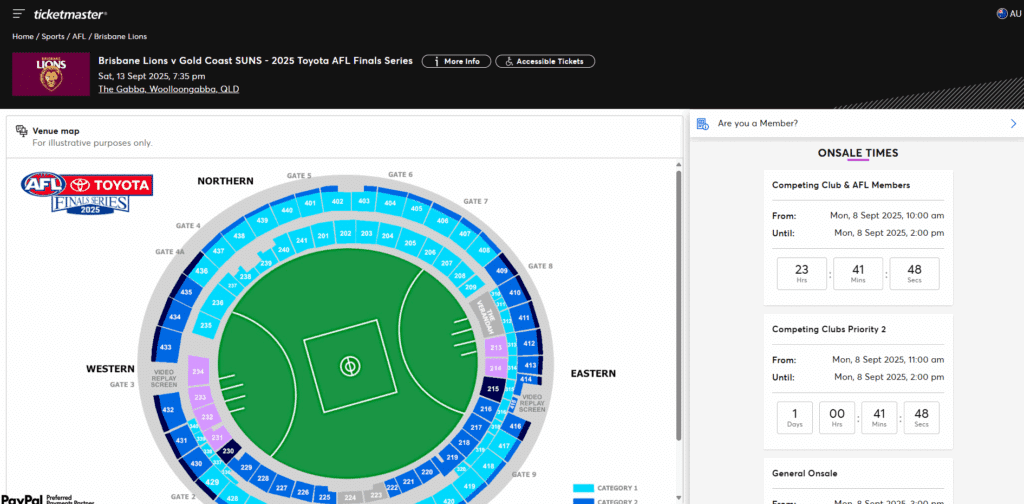Select section 228 on the map
This screenshot has height=504, width=1024.
[263, 479]
